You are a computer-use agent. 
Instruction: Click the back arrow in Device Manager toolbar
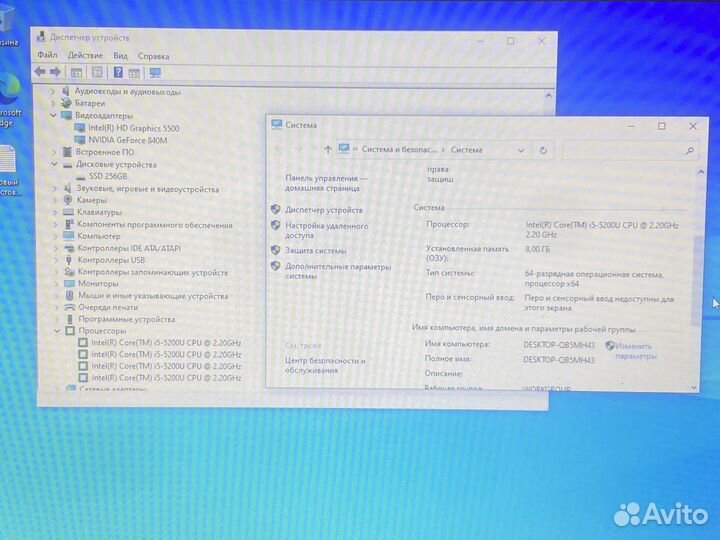pyautogui.click(x=40, y=72)
